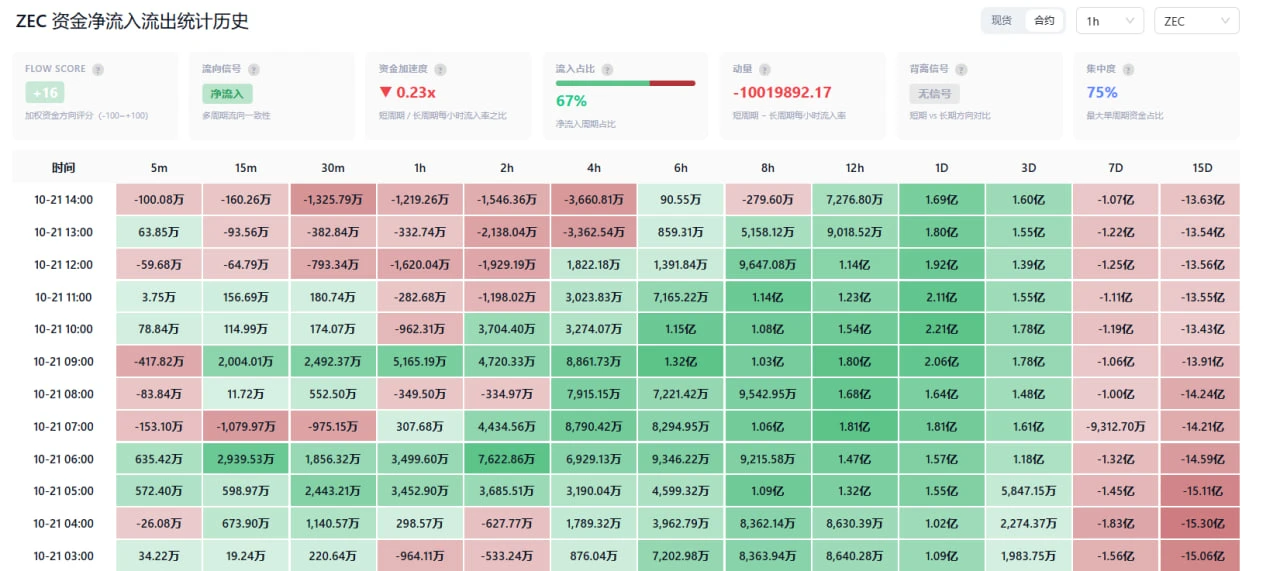Select the 10-21 14:00 row label
Viewport: 1280px width, 571px height.
(63, 199)
